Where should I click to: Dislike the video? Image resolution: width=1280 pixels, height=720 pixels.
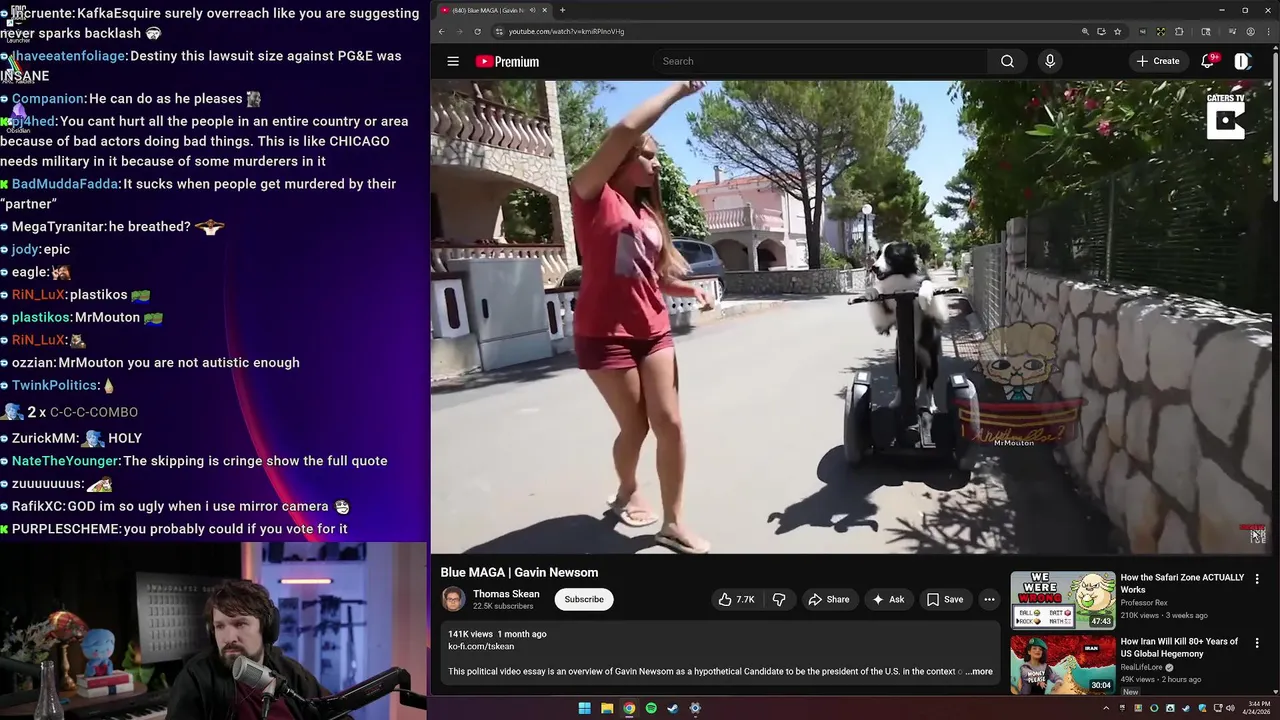coord(779,599)
